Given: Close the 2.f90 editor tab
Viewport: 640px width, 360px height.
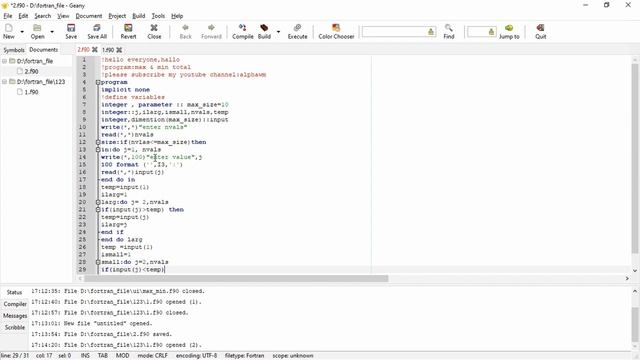Looking at the screenshot, I should tap(95, 50).
